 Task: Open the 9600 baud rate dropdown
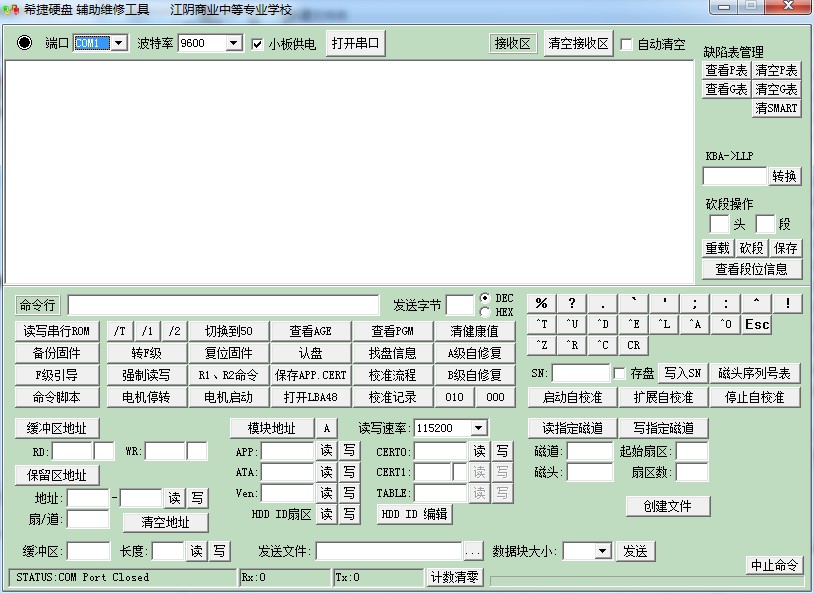pyautogui.click(x=232, y=44)
